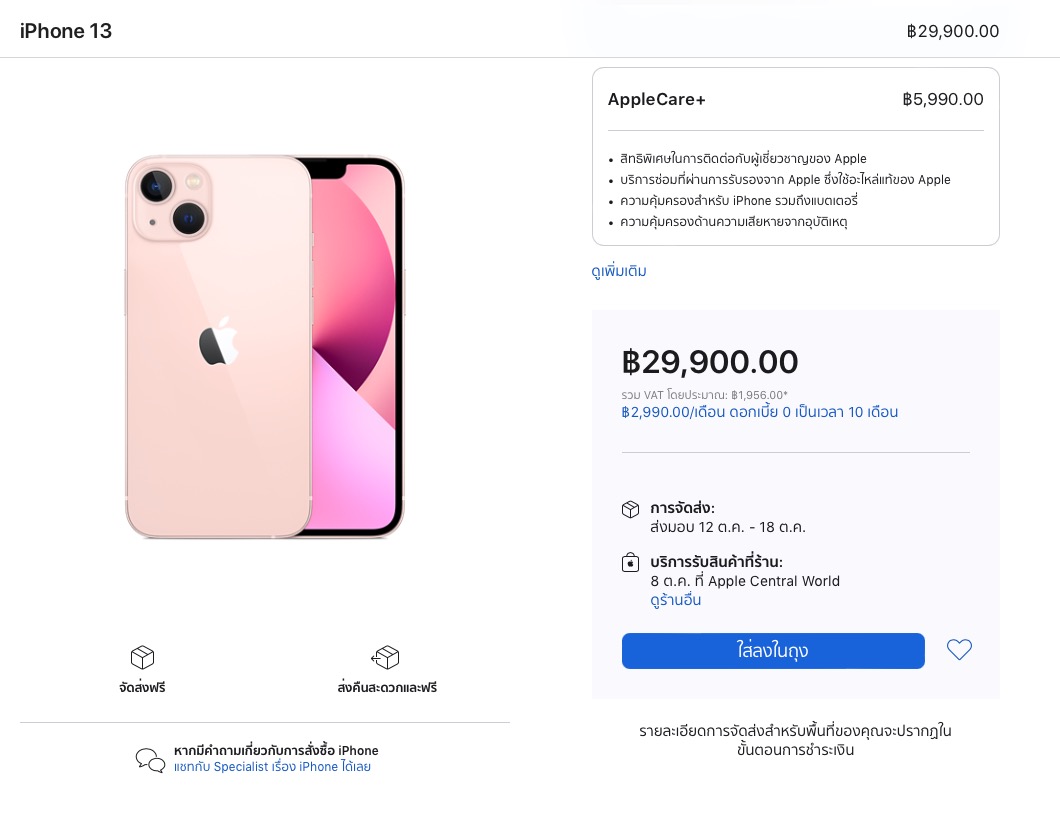Click the chat bubbles icon
Screen dimensions: 1060x836
tap(150, 760)
